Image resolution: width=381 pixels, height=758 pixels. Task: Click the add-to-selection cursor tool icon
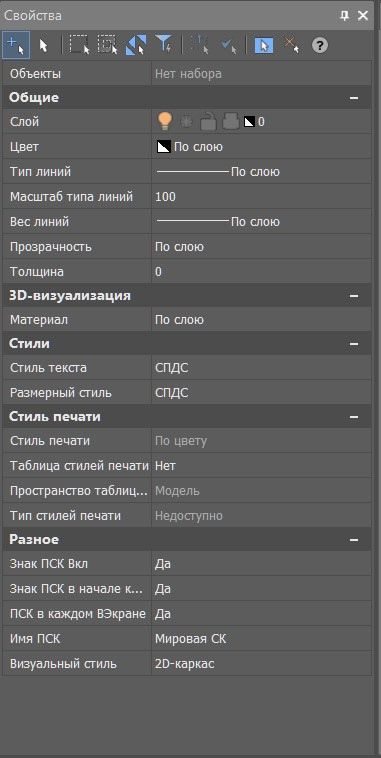click(16, 45)
